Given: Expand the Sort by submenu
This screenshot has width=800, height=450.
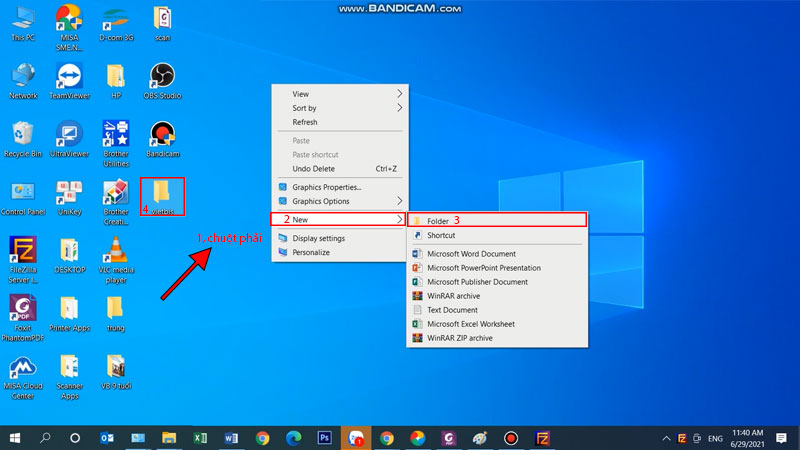Looking at the screenshot, I should 340,108.
